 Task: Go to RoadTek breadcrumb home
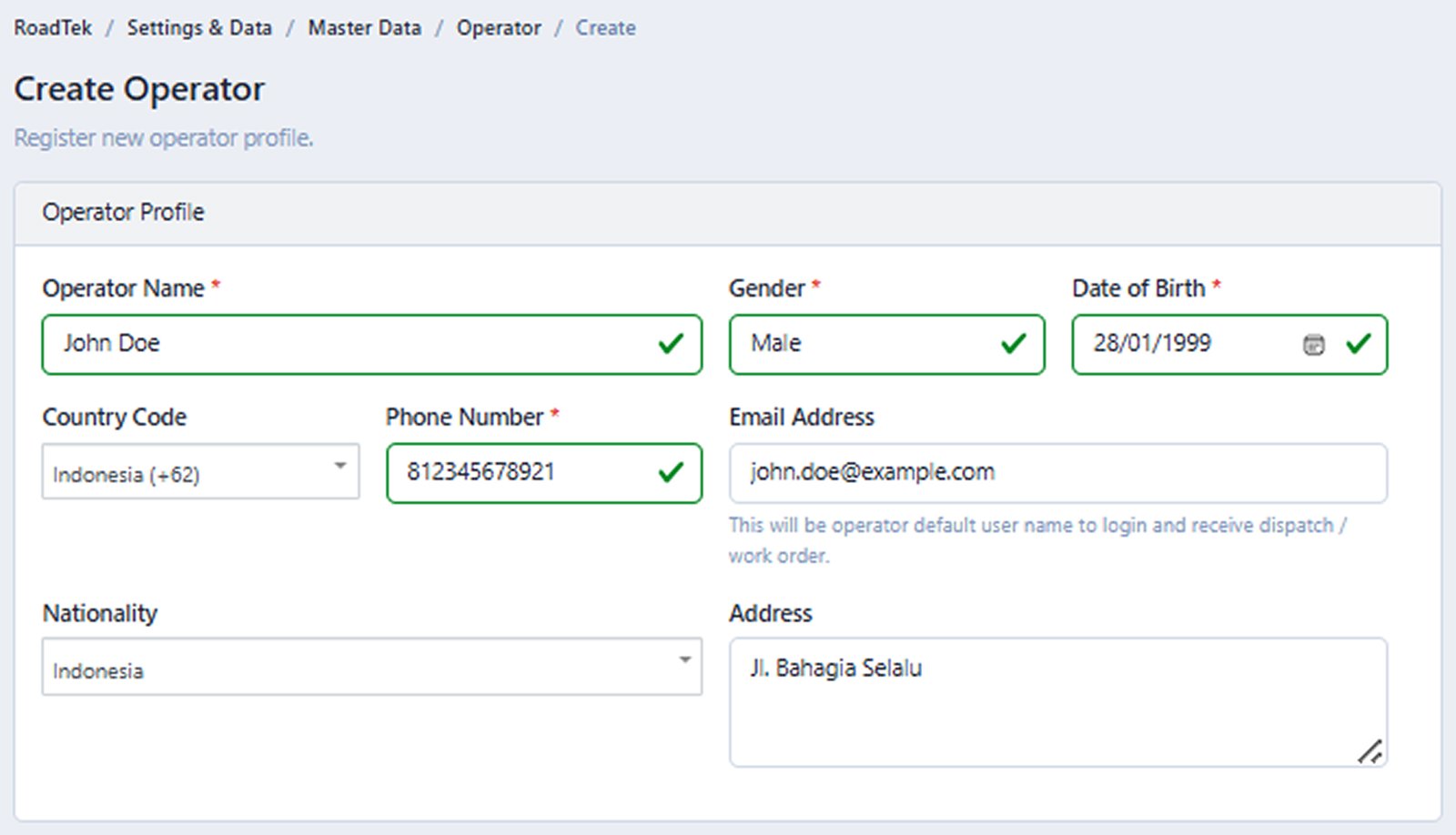pos(53,28)
